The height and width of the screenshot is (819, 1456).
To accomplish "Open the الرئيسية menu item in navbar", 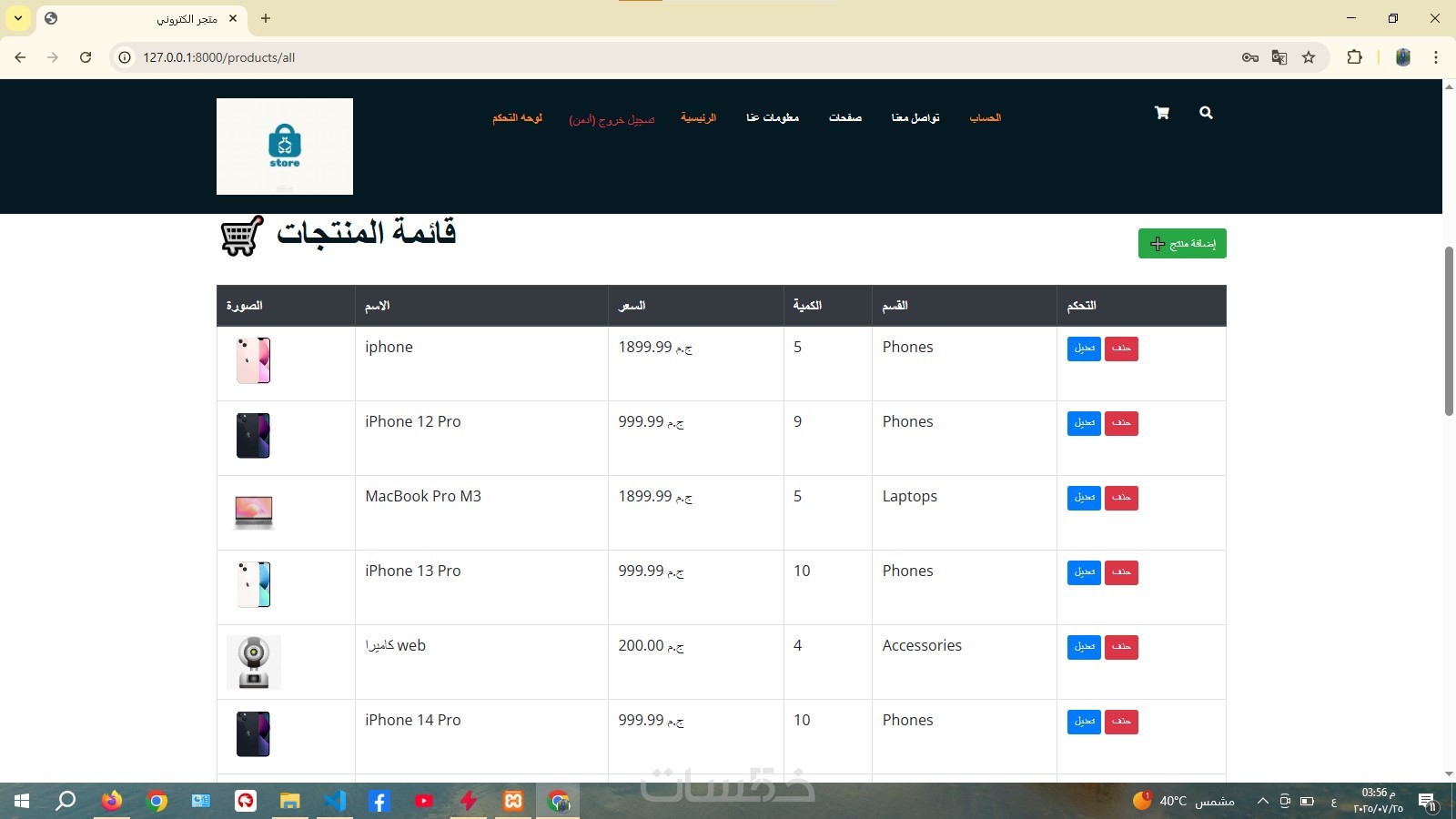I will (698, 117).
